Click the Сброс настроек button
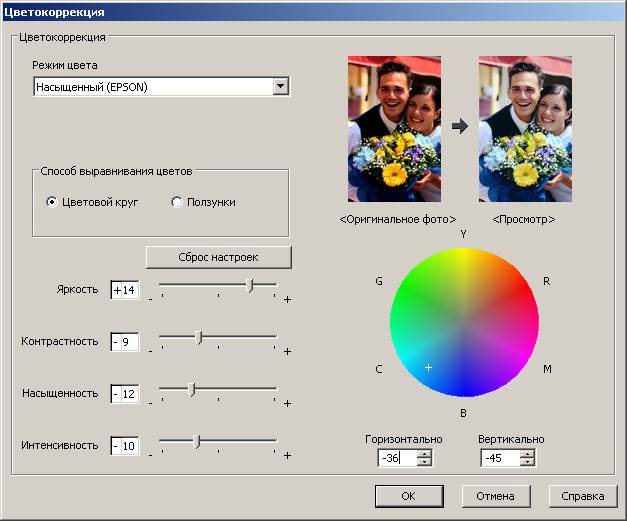Screen dimensions: 627x521 click(x=218, y=257)
